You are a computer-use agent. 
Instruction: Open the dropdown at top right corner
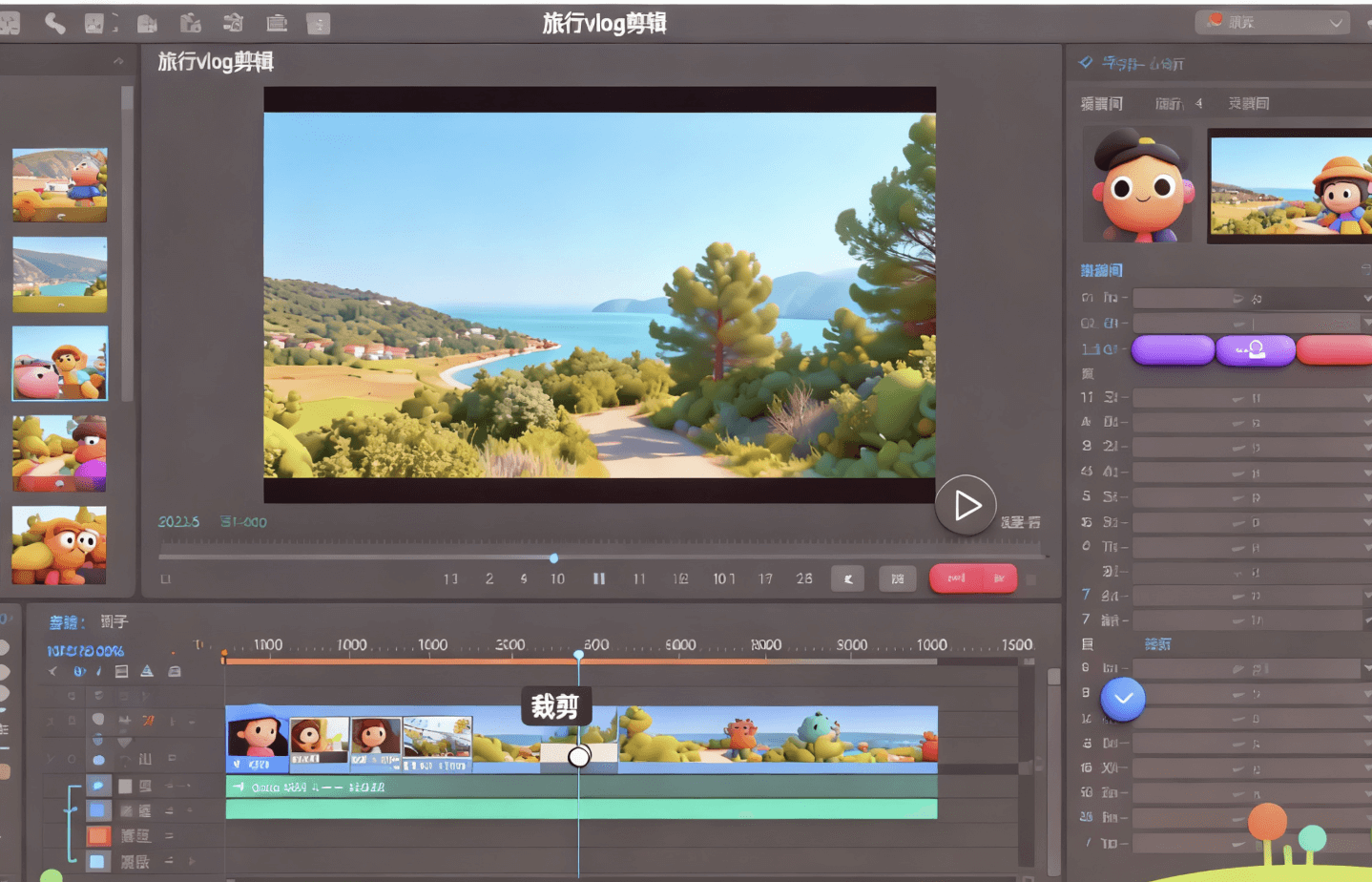1273,23
